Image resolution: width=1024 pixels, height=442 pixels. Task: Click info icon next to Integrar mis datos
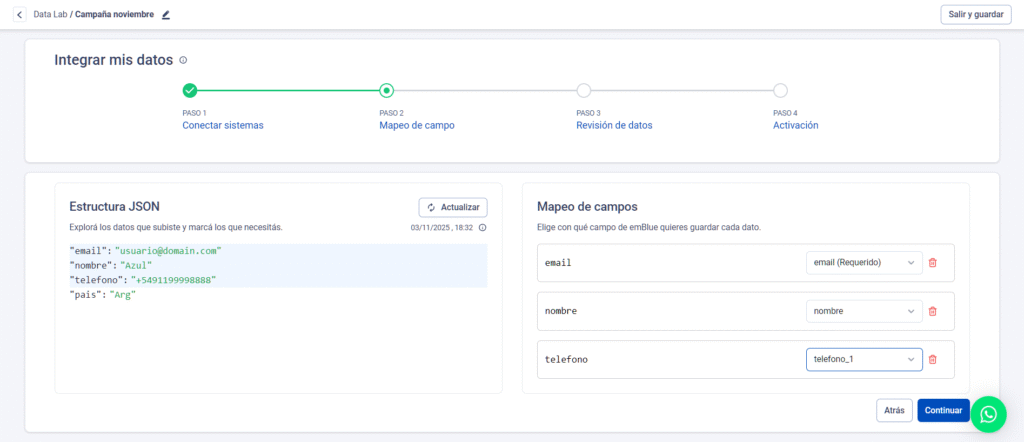pos(183,61)
